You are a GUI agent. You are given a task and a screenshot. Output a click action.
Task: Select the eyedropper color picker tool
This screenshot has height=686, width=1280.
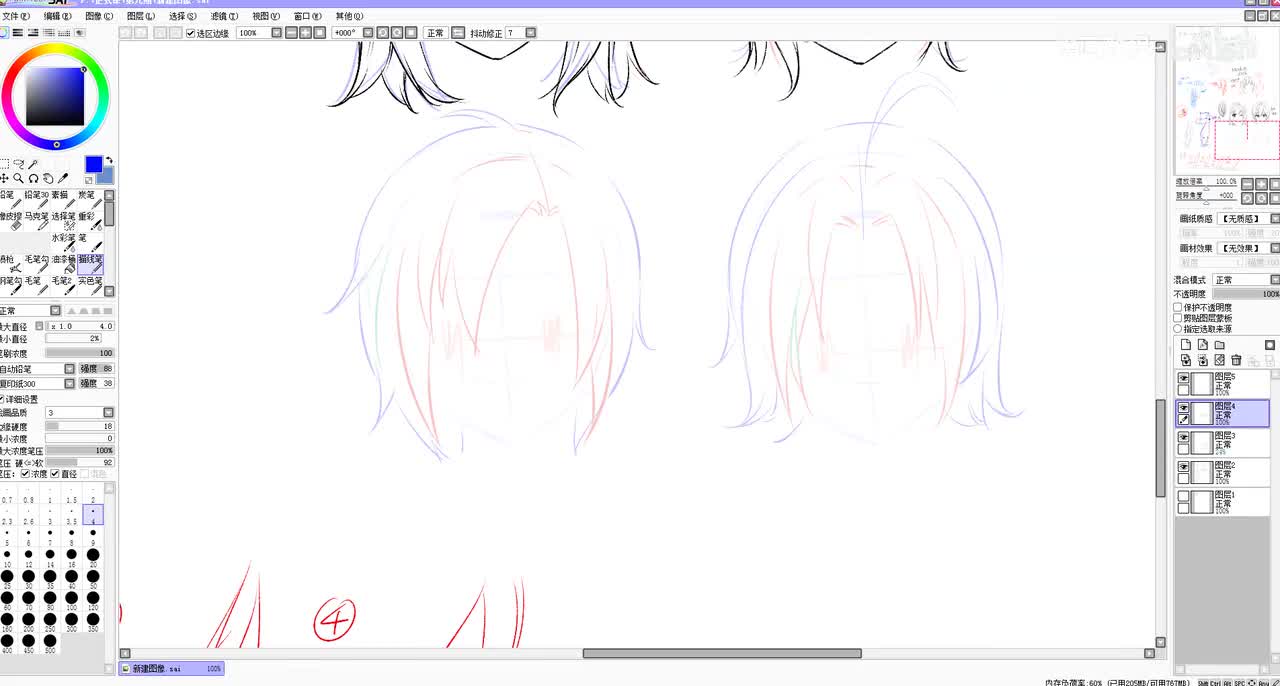62,178
